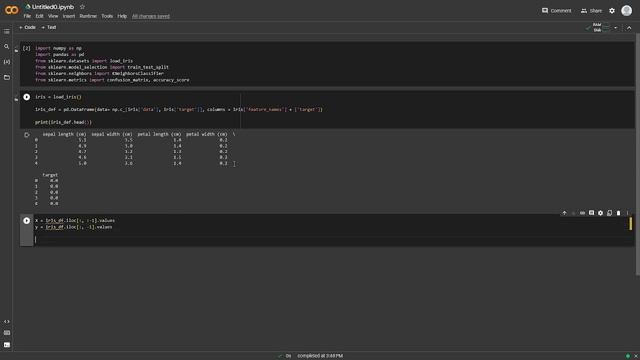This screenshot has width=640, height=360.
Task: Open the View menu
Action: [53, 16]
